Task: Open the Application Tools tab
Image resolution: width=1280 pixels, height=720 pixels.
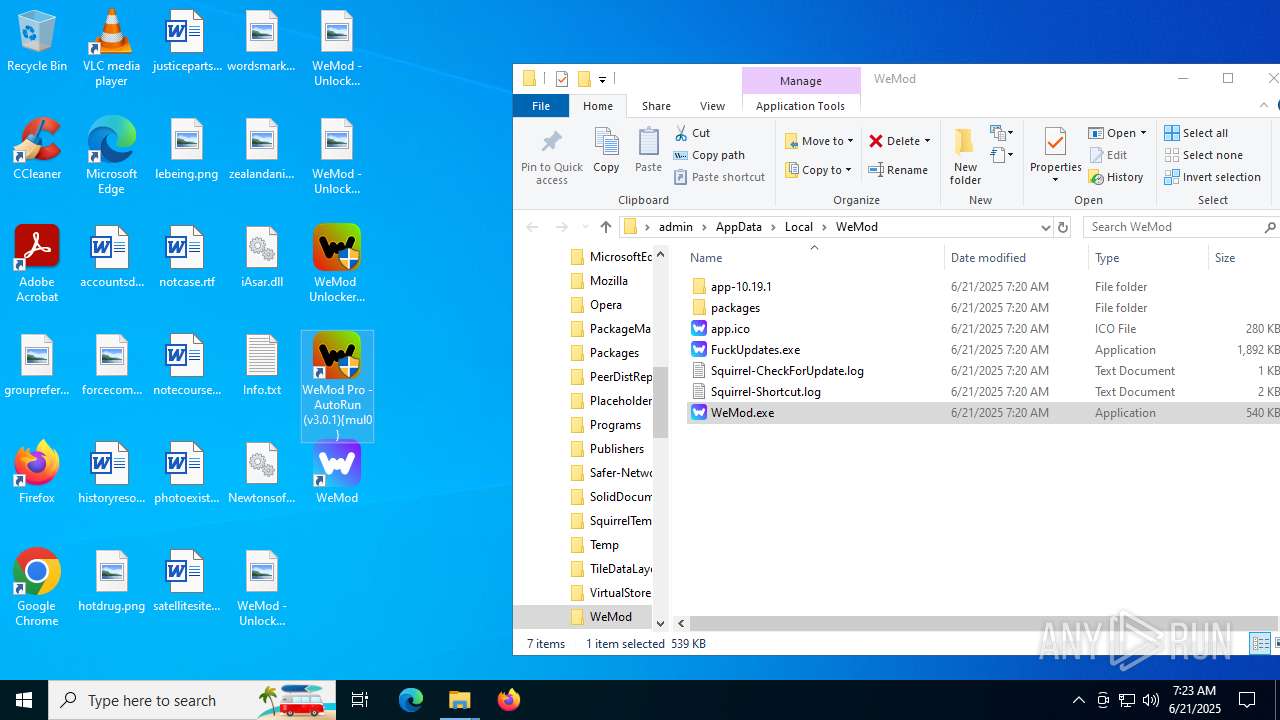Action: [x=800, y=106]
